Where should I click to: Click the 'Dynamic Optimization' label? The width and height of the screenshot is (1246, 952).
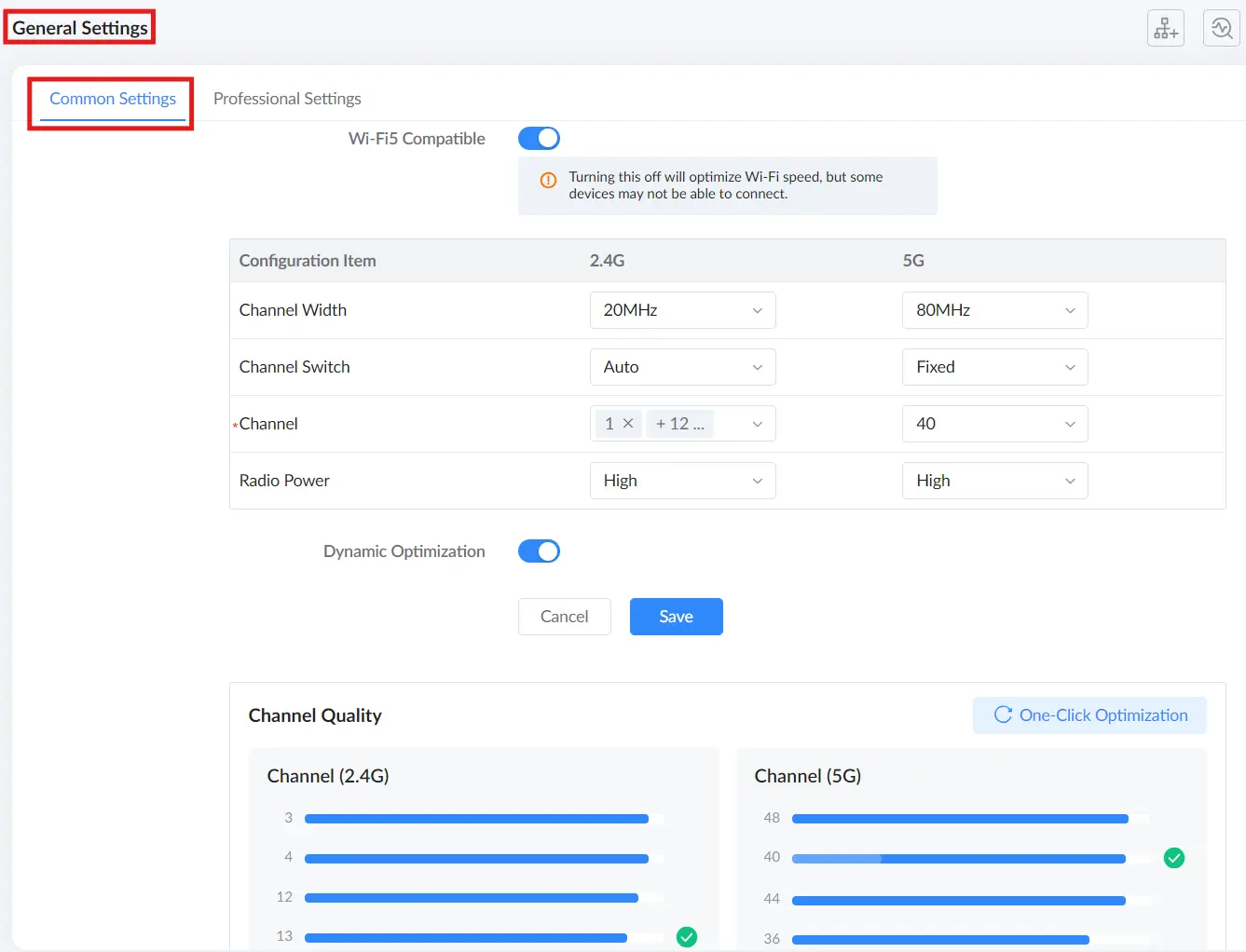(404, 551)
